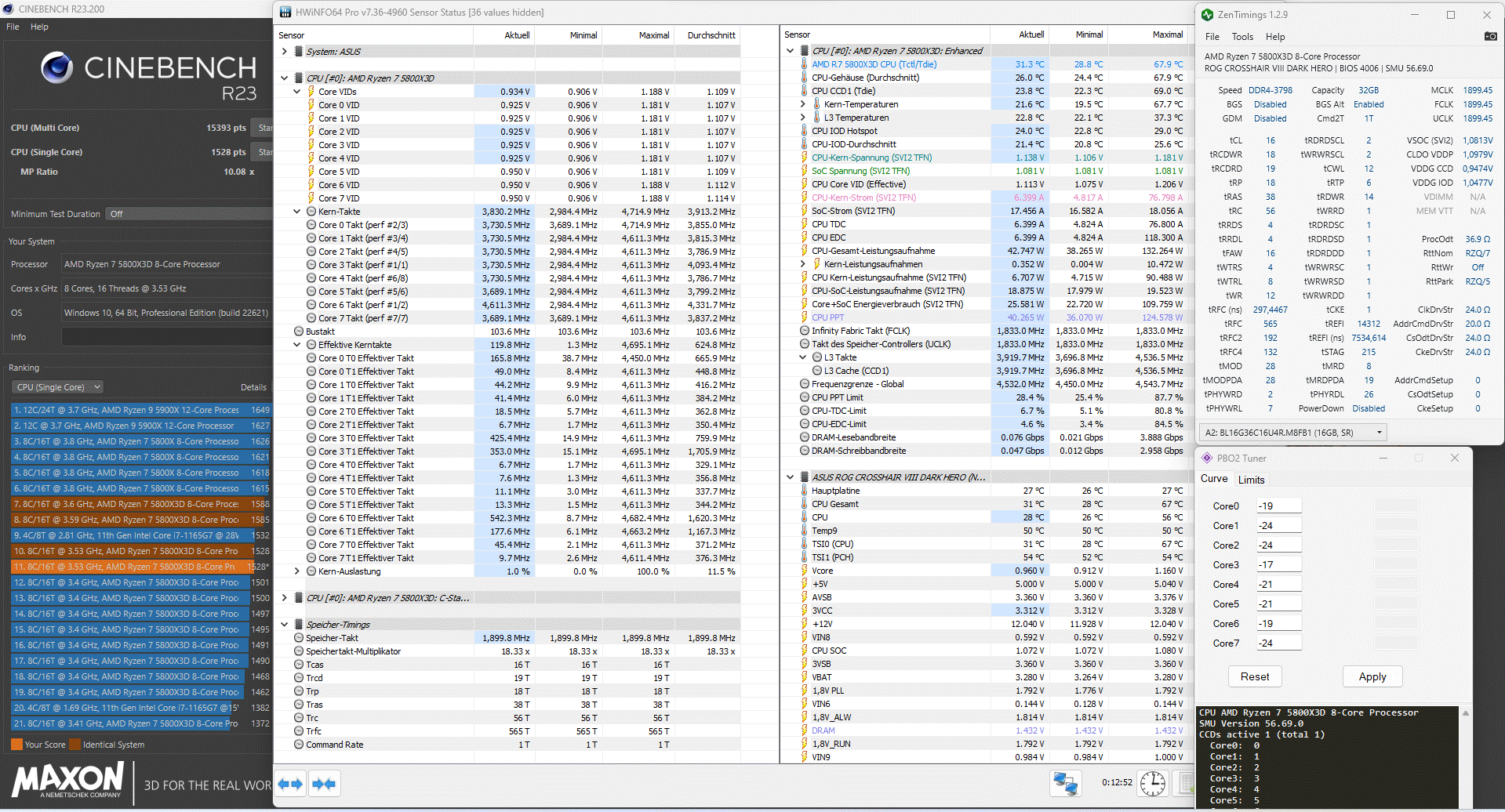Click Core VIDs lightning bolt icon

click(x=311, y=92)
